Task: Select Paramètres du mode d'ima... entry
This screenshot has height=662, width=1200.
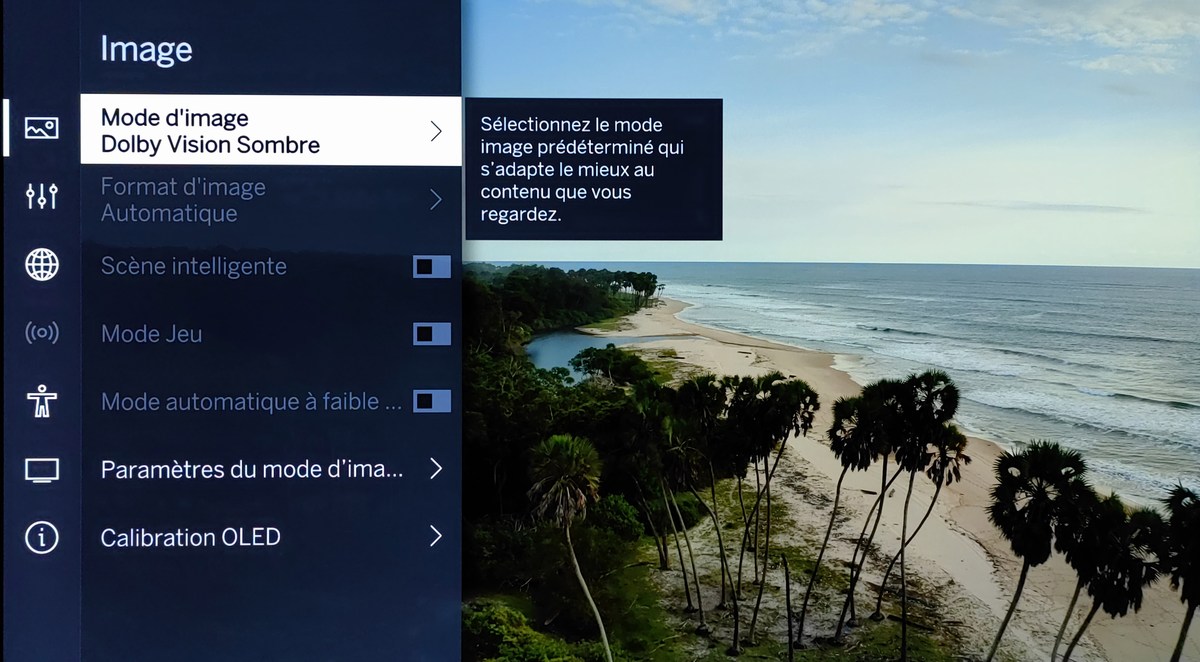Action: point(271,469)
